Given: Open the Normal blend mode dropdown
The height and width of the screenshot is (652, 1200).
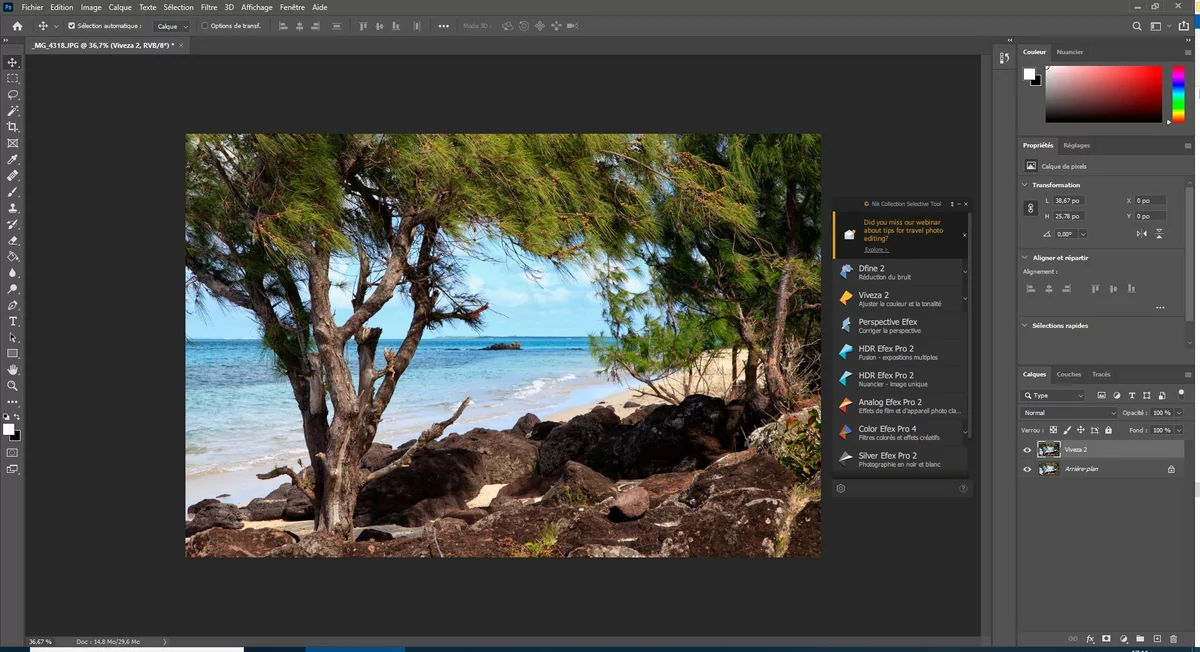Looking at the screenshot, I should click(x=1069, y=413).
